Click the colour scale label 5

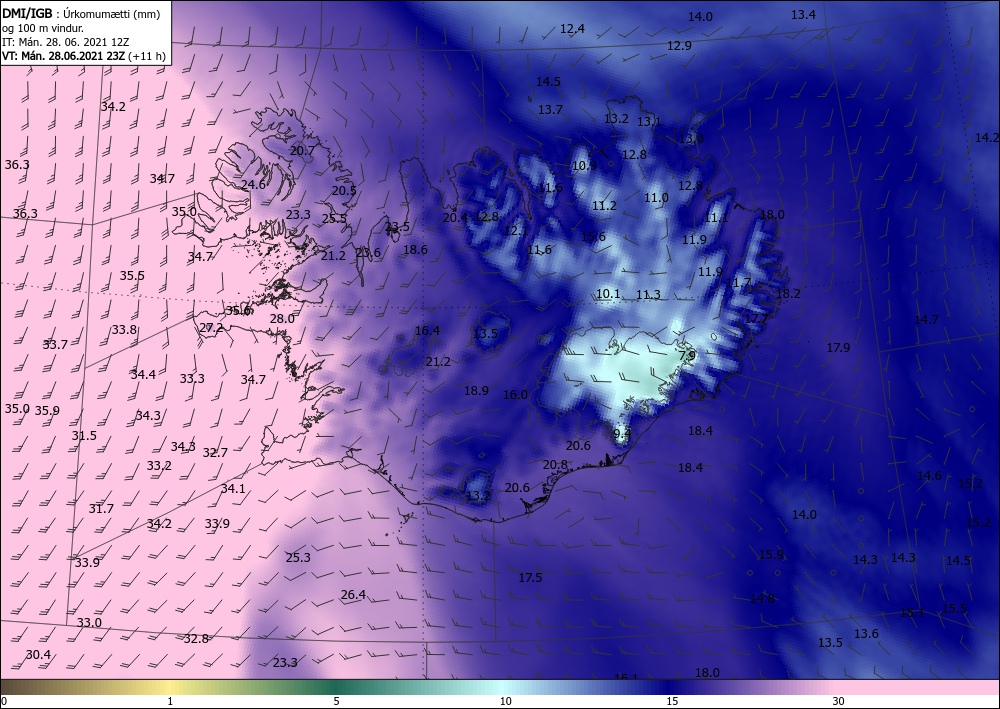[x=336, y=702]
